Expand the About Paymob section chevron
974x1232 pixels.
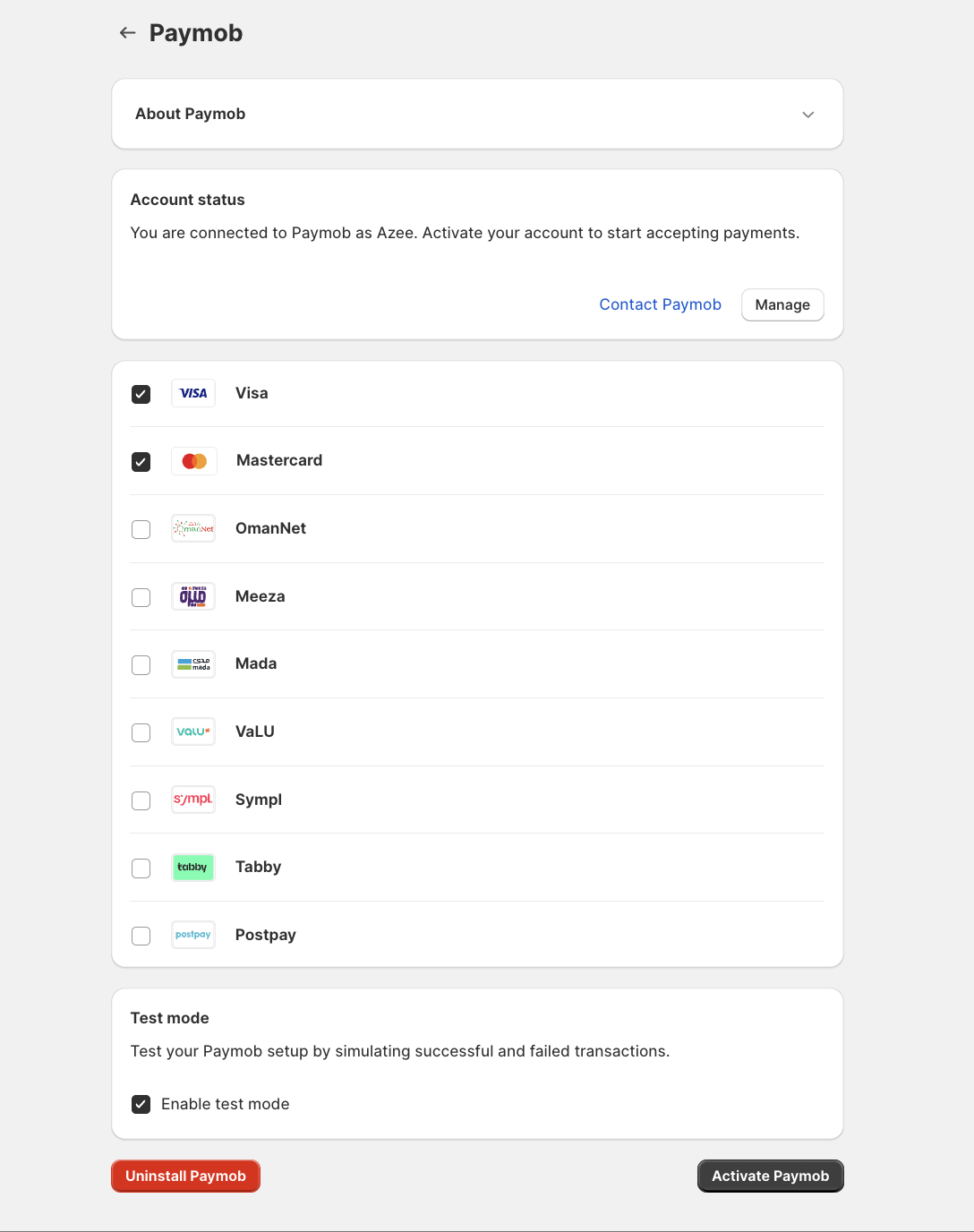(808, 115)
